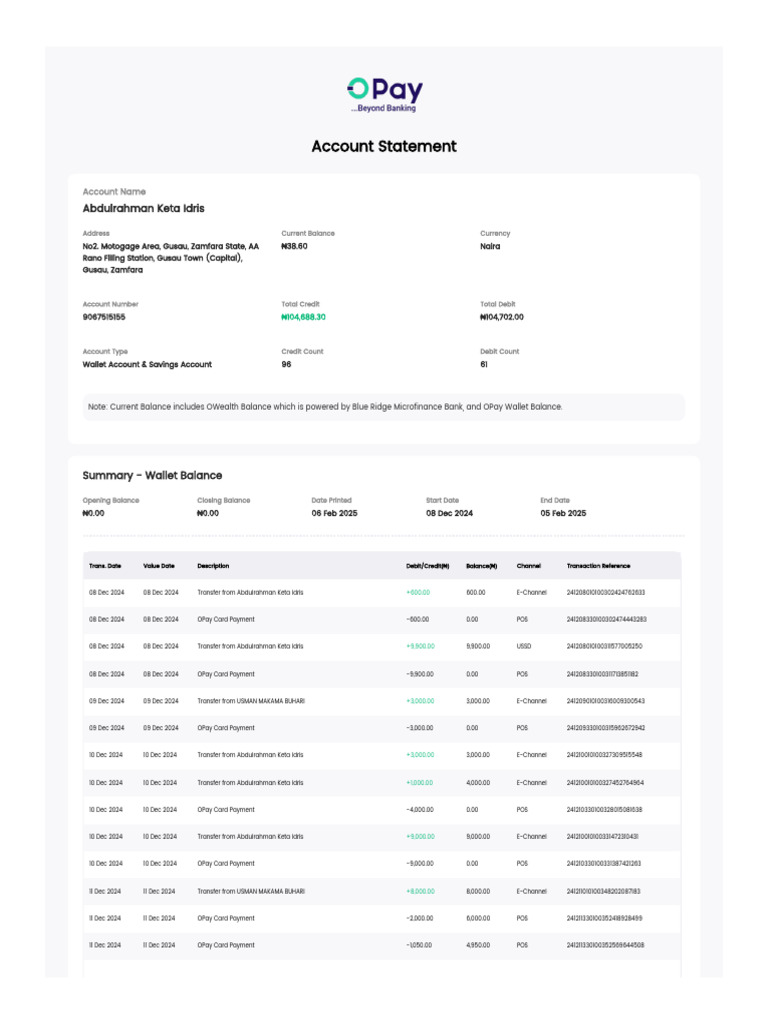Click the Wallet Account & Savings Account text
This screenshot has height=1024, width=768.
[147, 365]
